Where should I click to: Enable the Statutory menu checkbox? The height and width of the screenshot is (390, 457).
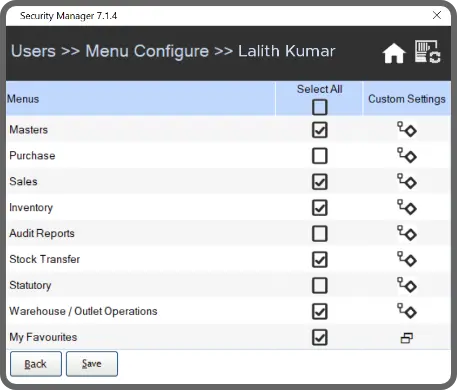coord(320,285)
